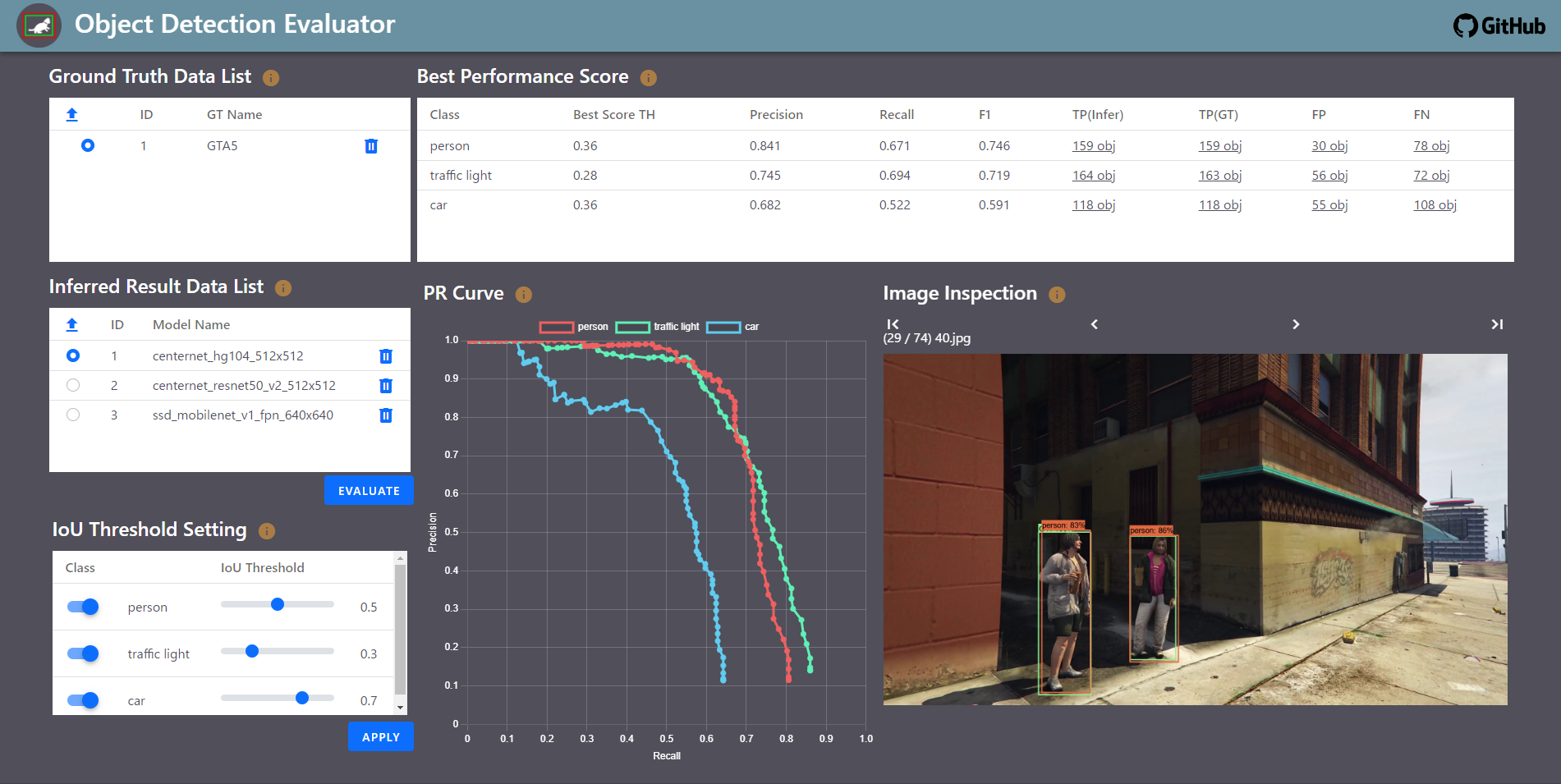Screen dimensions: 1561x784
Task: Click the Model Name column header
Action: [x=191, y=325]
